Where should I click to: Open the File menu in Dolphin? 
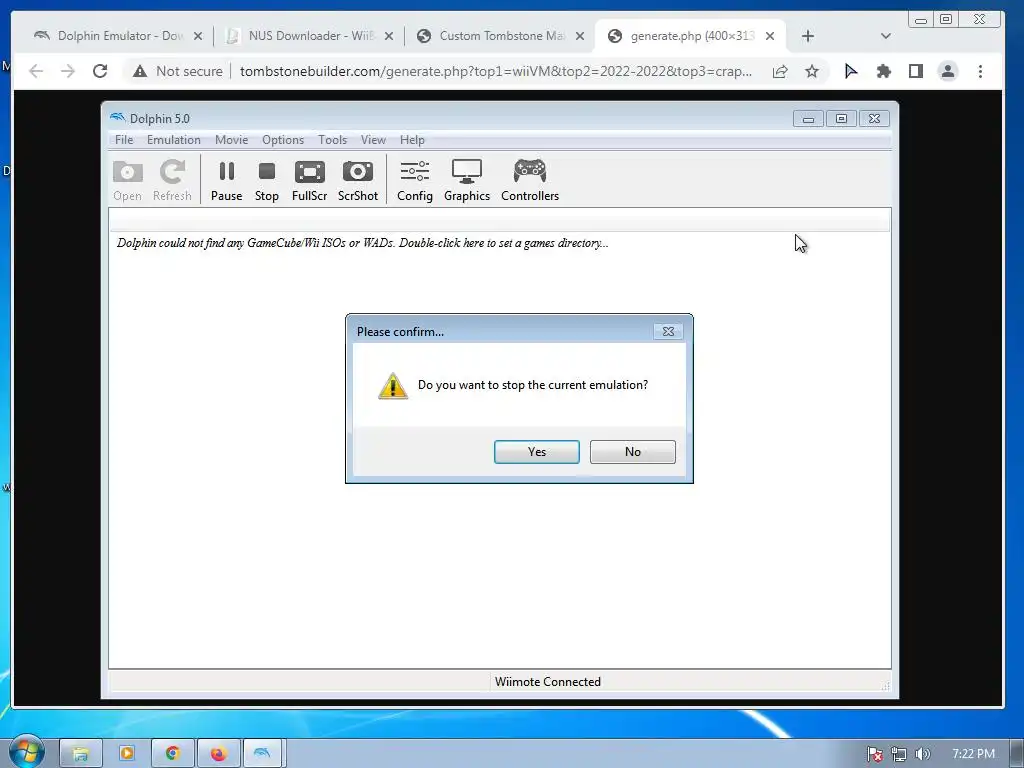point(124,140)
